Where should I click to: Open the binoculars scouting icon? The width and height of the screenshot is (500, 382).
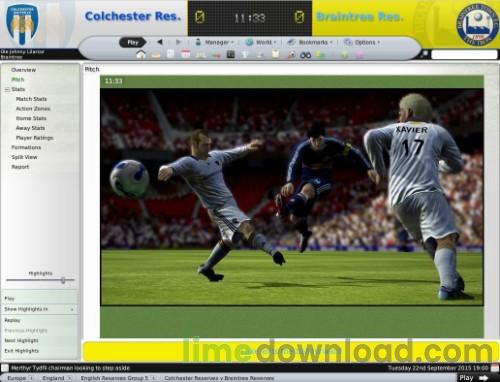pos(306,55)
